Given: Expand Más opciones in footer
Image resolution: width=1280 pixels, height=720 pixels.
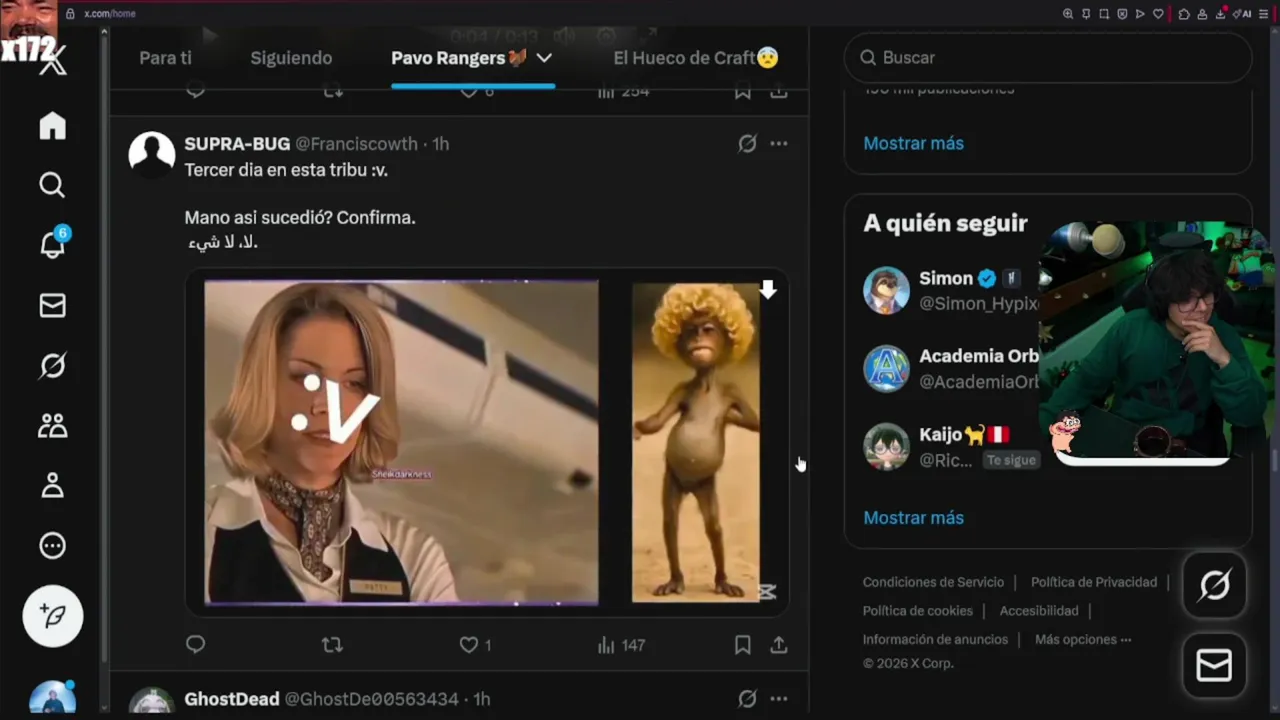Looking at the screenshot, I should pyautogui.click(x=1083, y=640).
